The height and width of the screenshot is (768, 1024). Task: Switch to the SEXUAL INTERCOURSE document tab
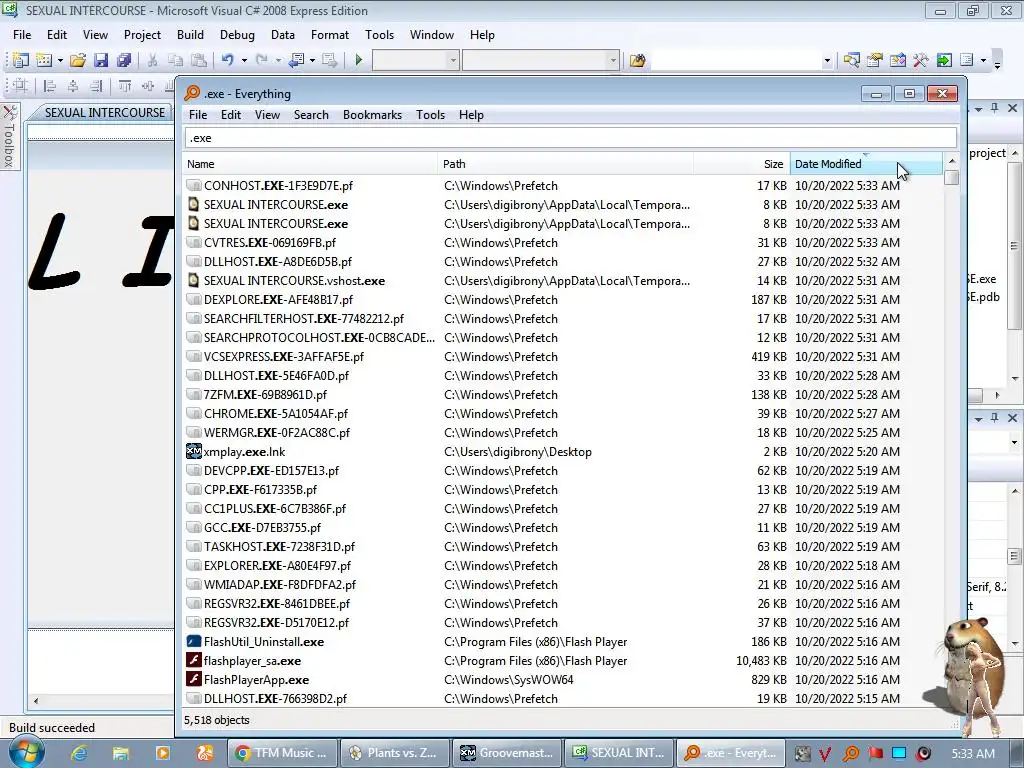104,112
